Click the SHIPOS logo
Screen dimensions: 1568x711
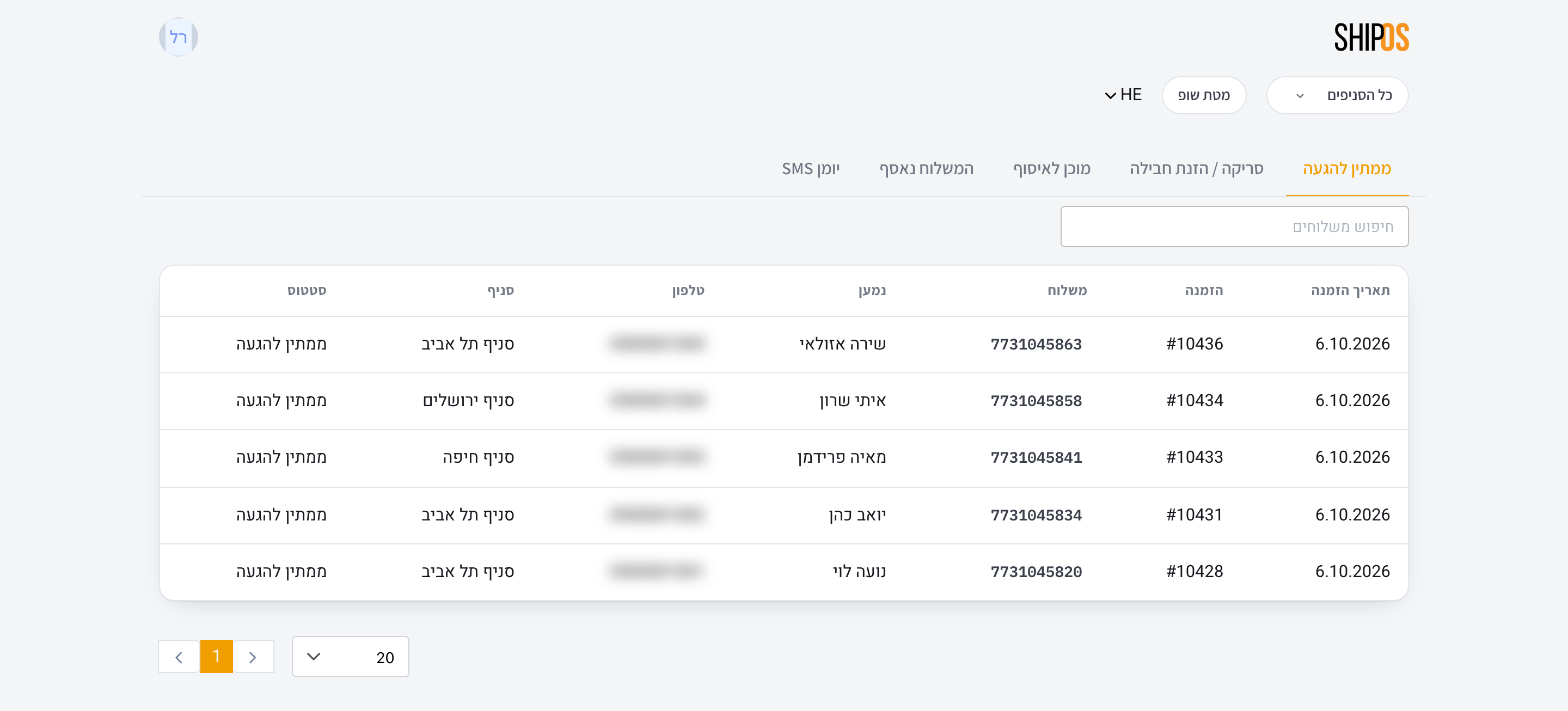(x=1371, y=37)
